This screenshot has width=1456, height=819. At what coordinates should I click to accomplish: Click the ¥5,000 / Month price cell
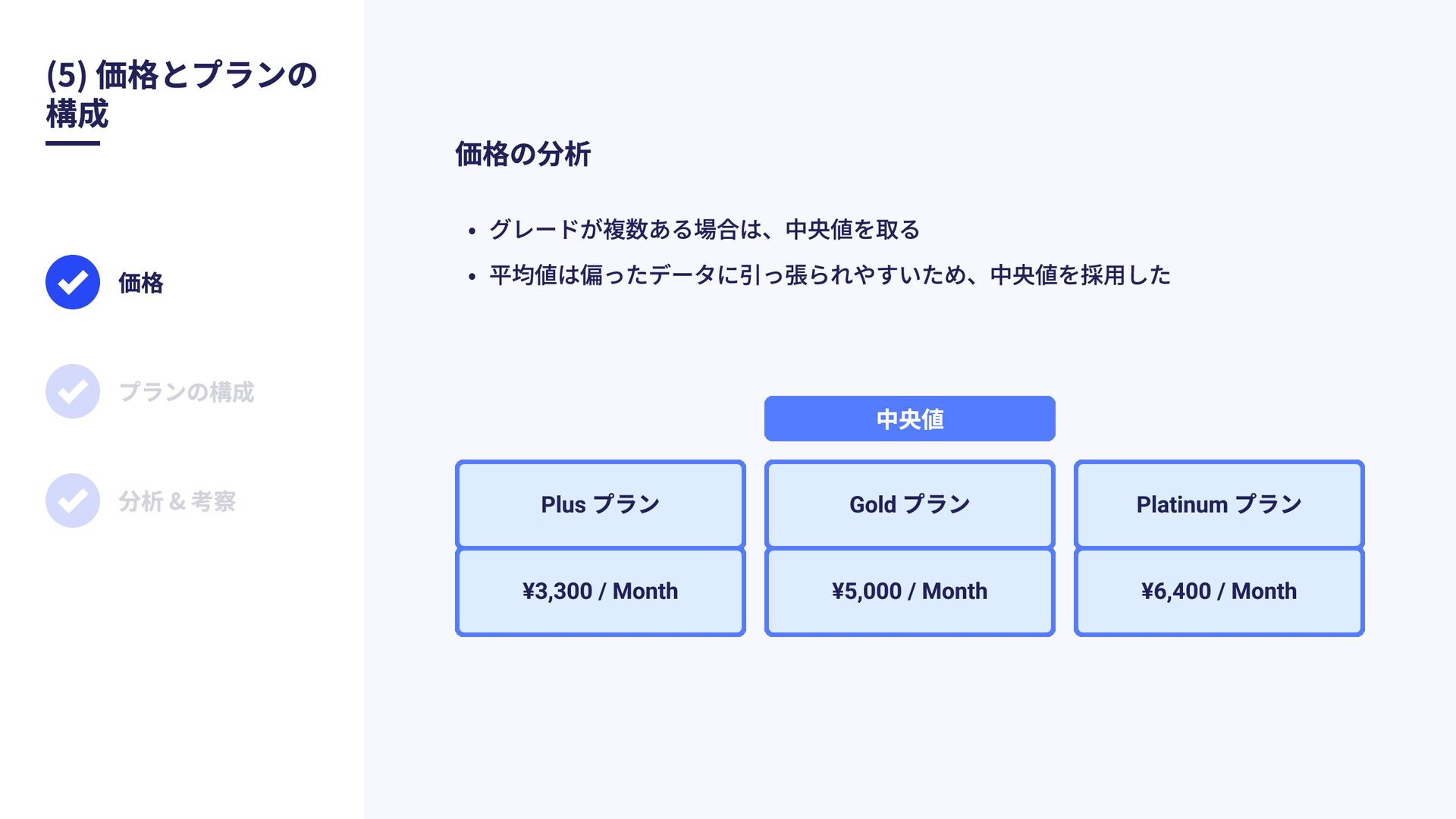(910, 591)
